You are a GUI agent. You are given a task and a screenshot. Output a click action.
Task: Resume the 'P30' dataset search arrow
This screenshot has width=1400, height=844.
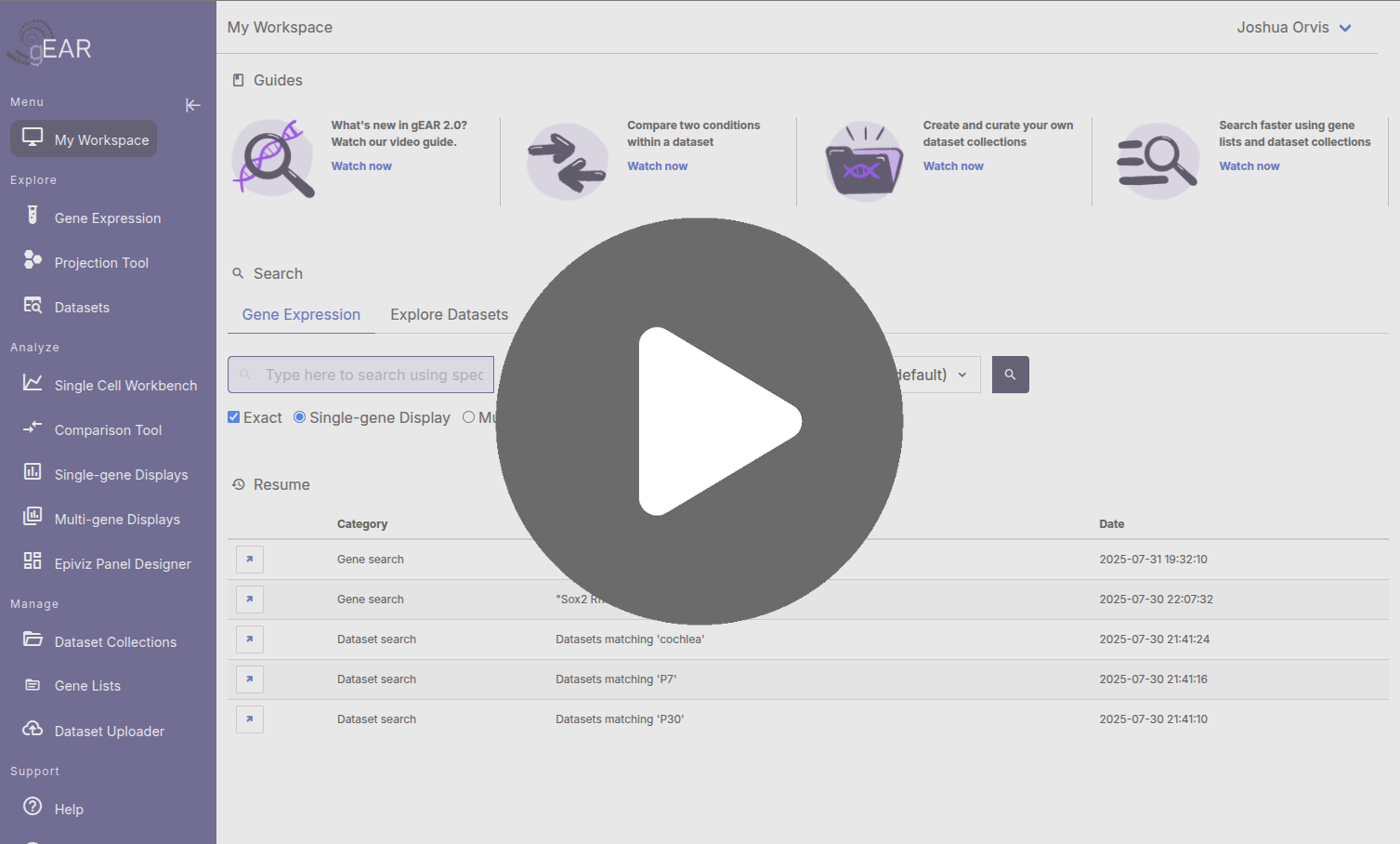[x=250, y=719]
